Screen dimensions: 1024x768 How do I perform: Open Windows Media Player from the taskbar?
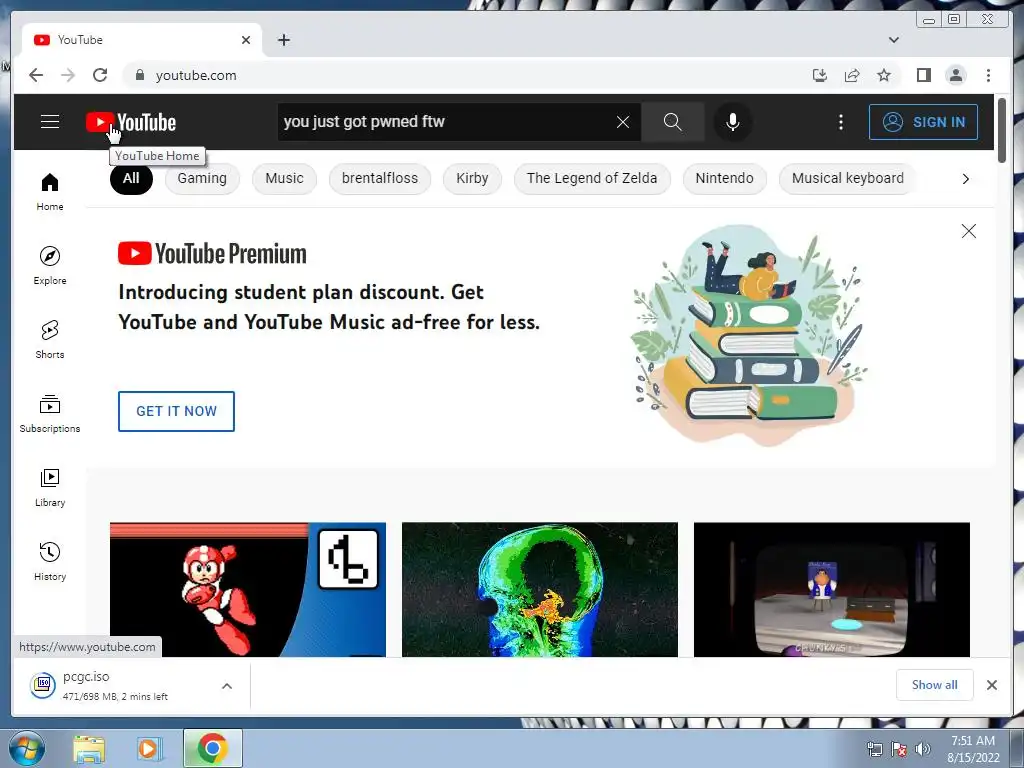coord(149,748)
